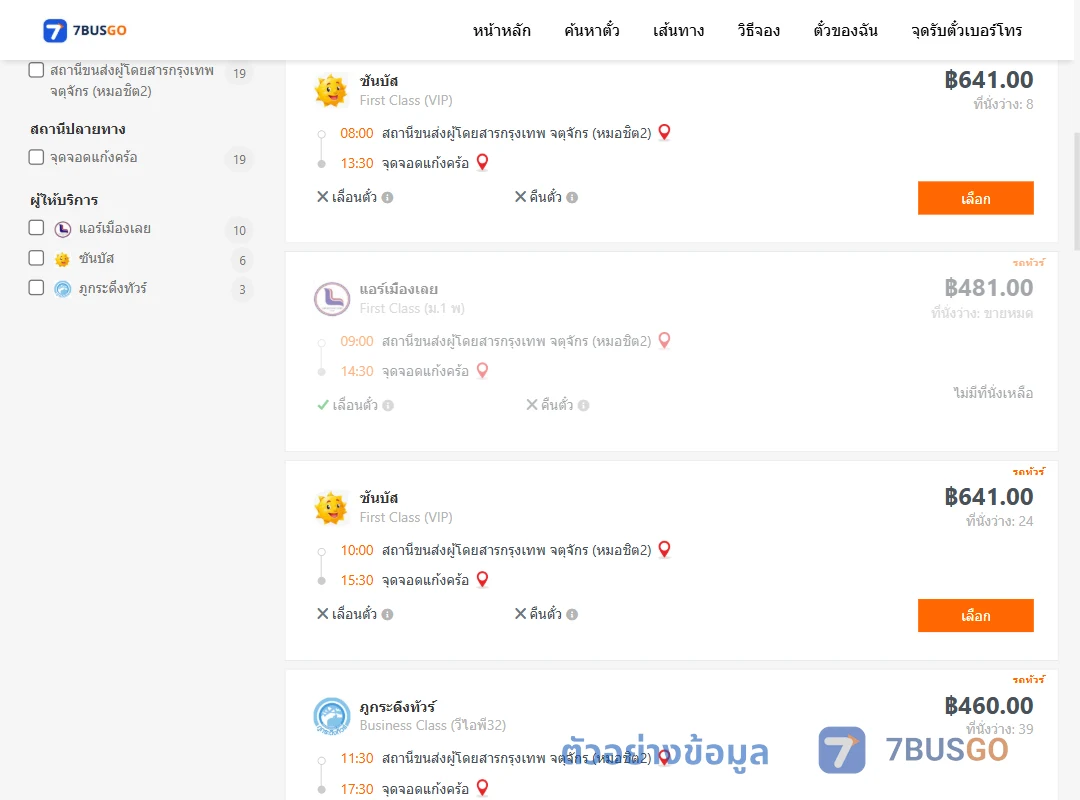Image resolution: width=1080 pixels, height=800 pixels.
Task: Open the ค้นหาตั๋ว menu item
Action: pyautogui.click(x=592, y=30)
